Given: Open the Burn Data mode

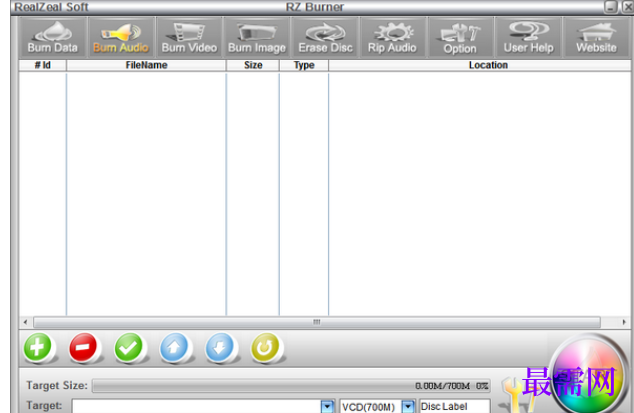Looking at the screenshot, I should click(53, 38).
